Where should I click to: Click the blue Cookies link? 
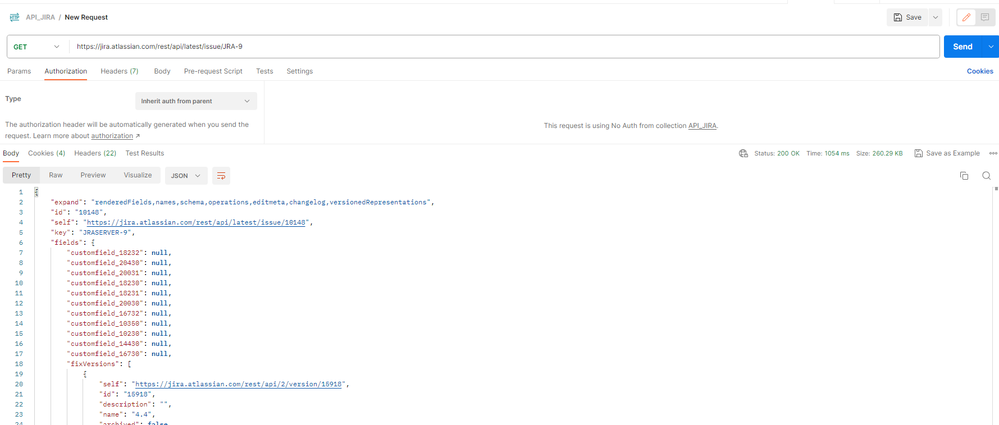pyautogui.click(x=980, y=71)
